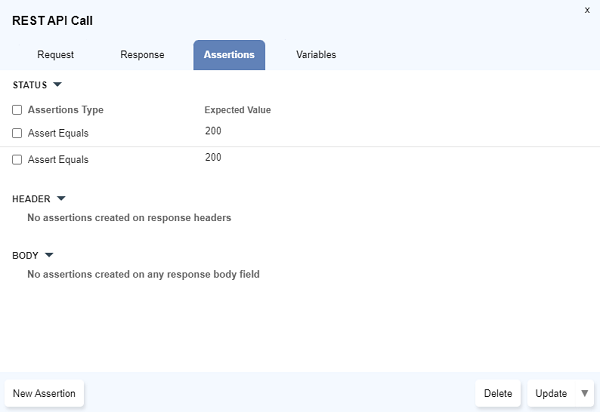The width and height of the screenshot is (600, 412).
Task: Collapse the STATUS section arrow
Action: tap(57, 85)
